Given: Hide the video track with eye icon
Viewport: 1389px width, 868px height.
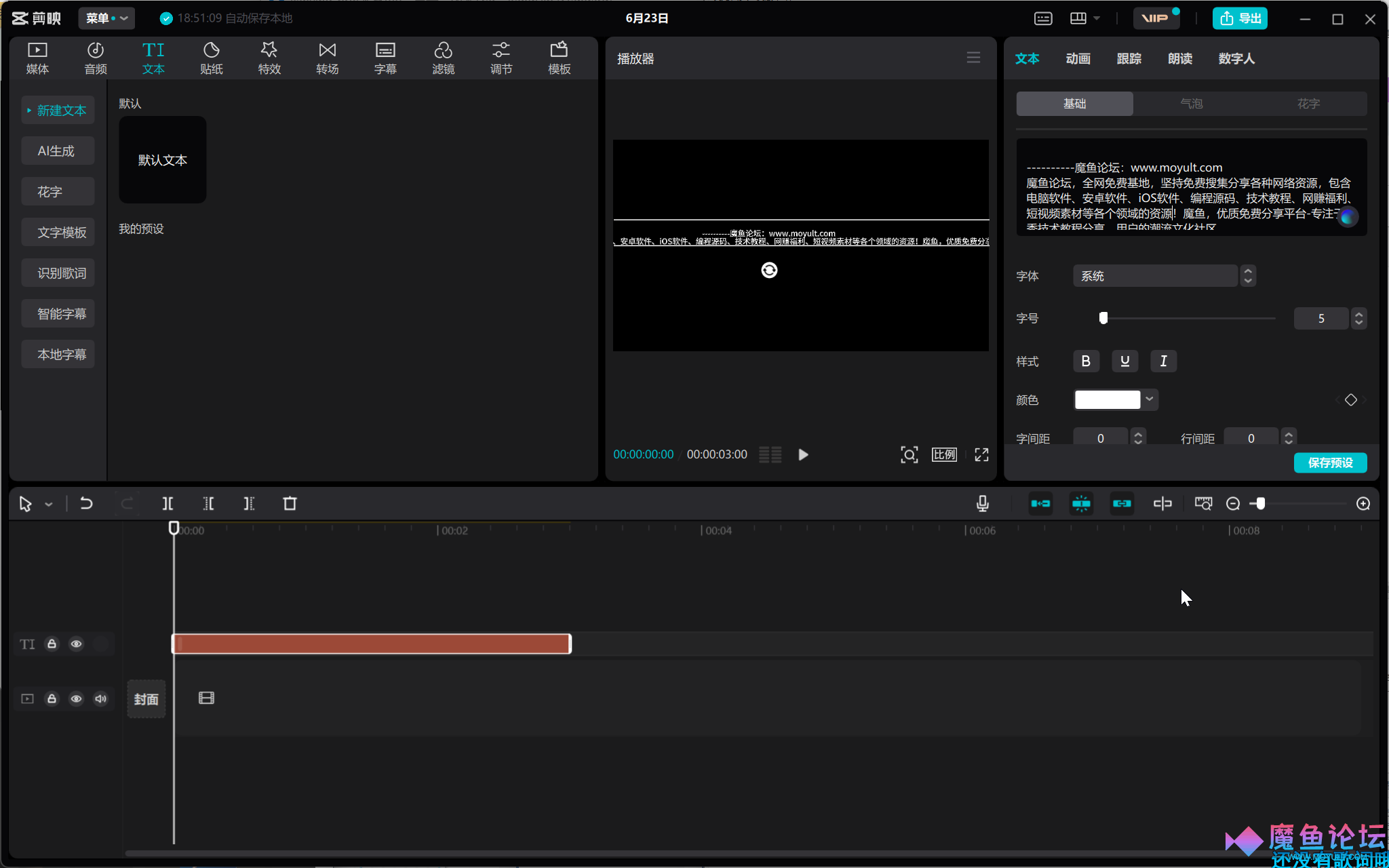Looking at the screenshot, I should point(76,698).
